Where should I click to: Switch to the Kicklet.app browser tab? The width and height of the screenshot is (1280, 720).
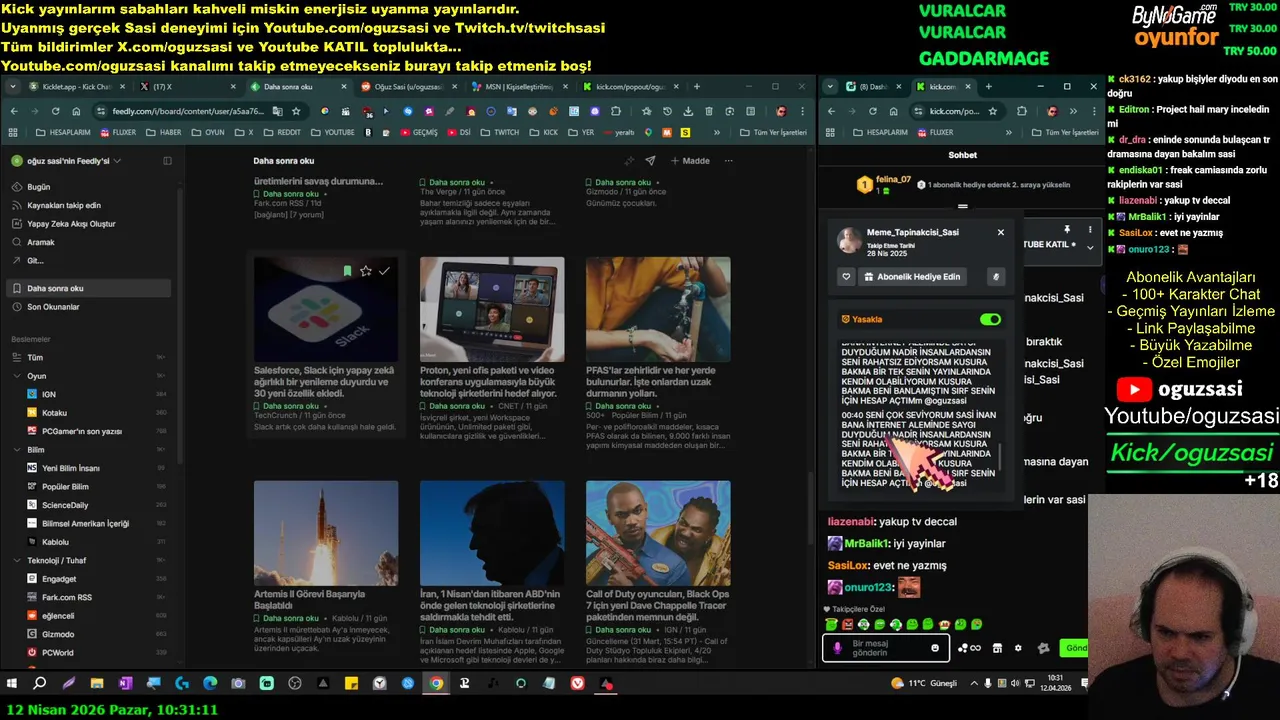pyautogui.click(x=74, y=87)
